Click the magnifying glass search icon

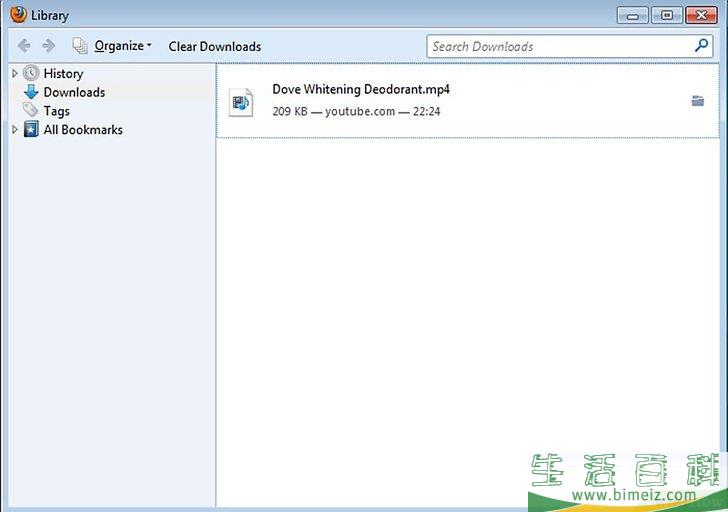pos(701,45)
